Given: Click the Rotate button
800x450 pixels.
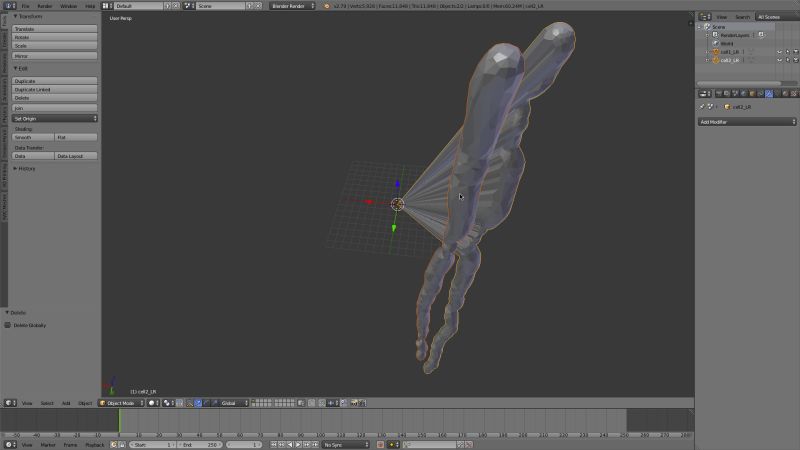Looking at the screenshot, I should [55, 37].
